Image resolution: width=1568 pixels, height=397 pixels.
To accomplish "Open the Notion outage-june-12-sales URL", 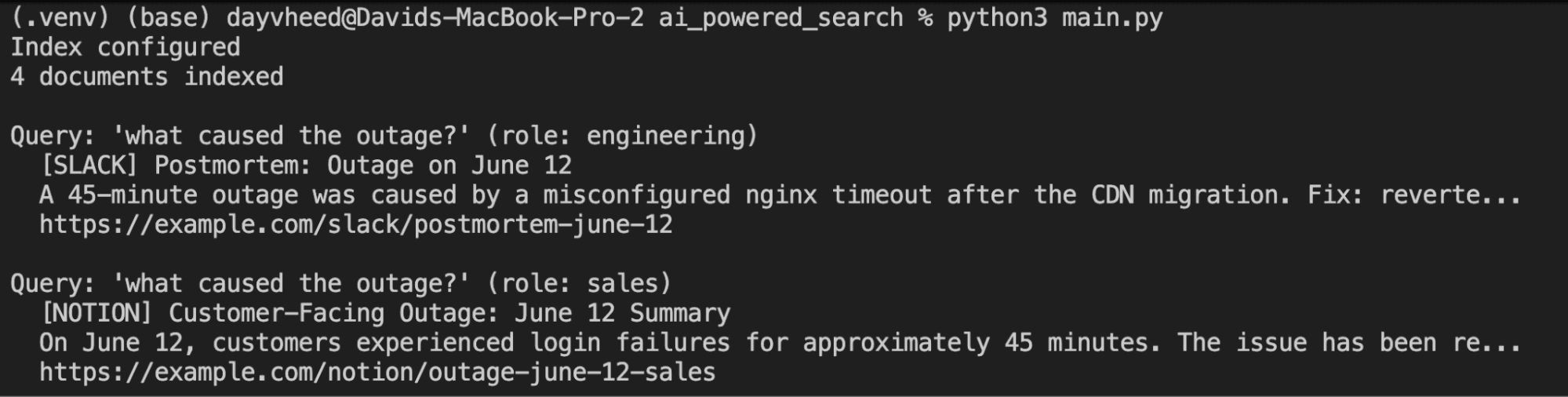I will [377, 372].
